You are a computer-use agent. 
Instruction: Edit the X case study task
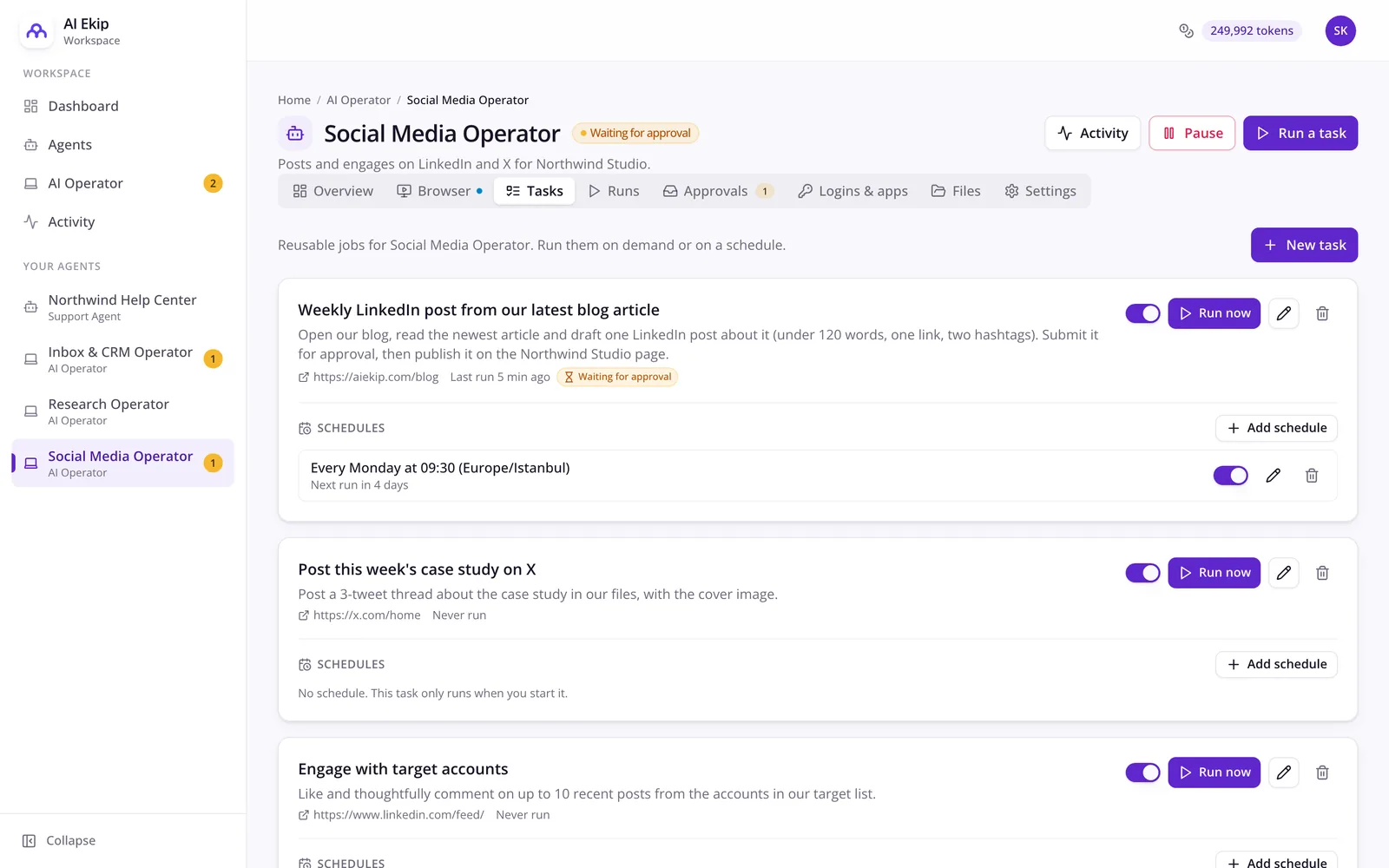[x=1284, y=573]
